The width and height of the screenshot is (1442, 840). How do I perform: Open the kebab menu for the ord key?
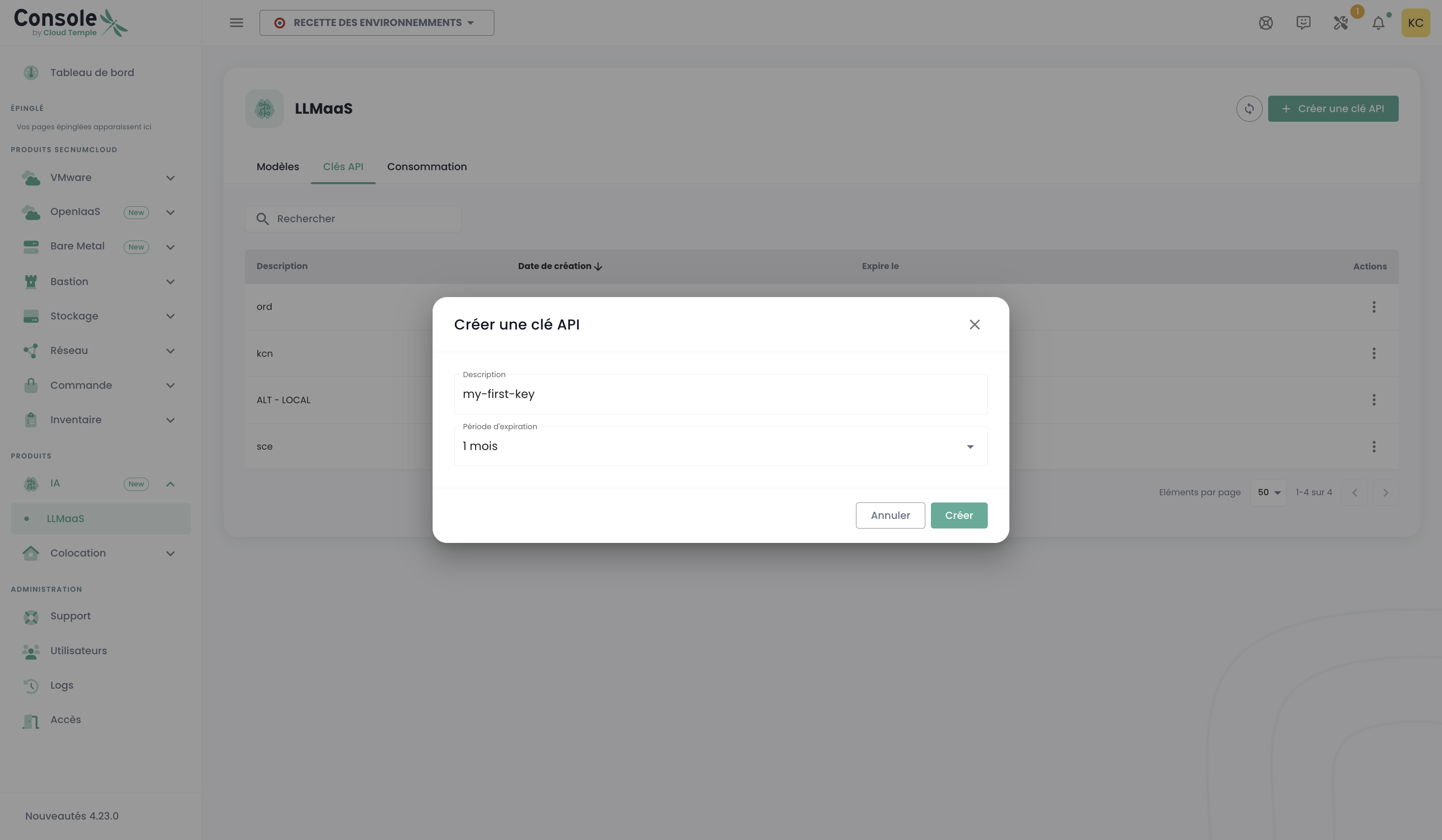pyautogui.click(x=1374, y=307)
